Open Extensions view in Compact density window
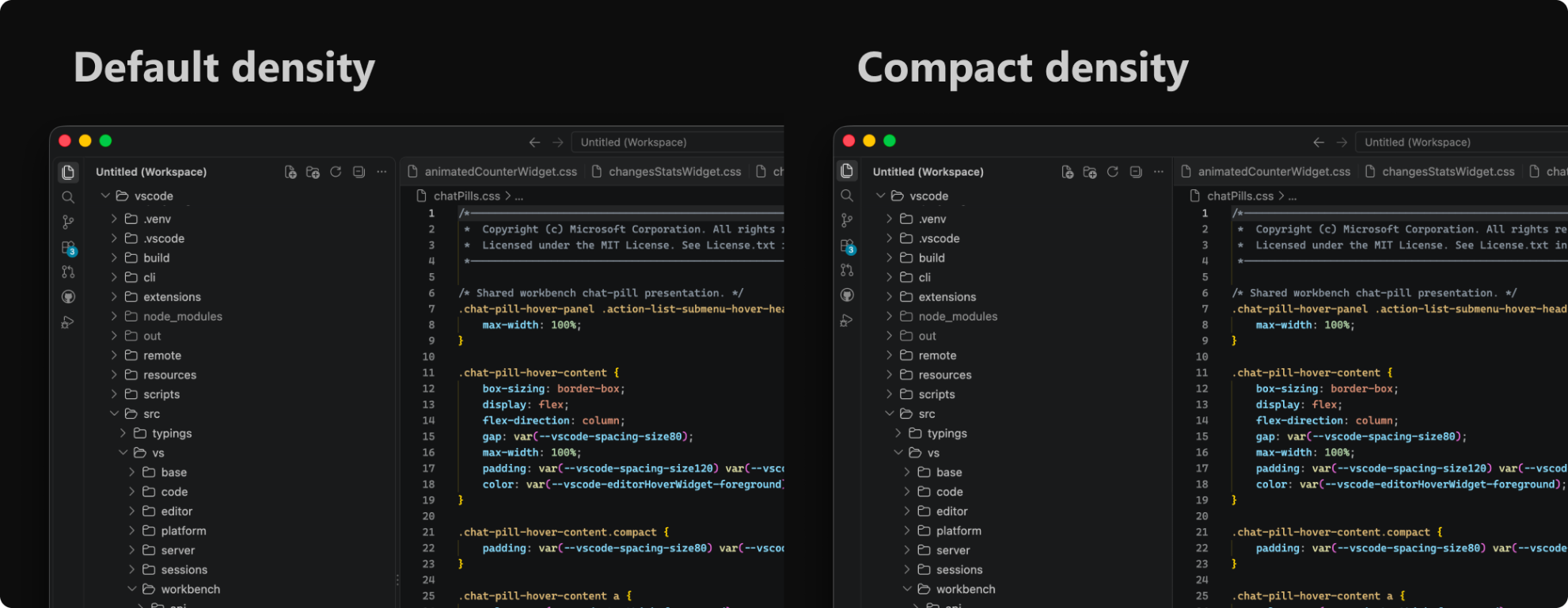The image size is (1568, 608). click(848, 246)
